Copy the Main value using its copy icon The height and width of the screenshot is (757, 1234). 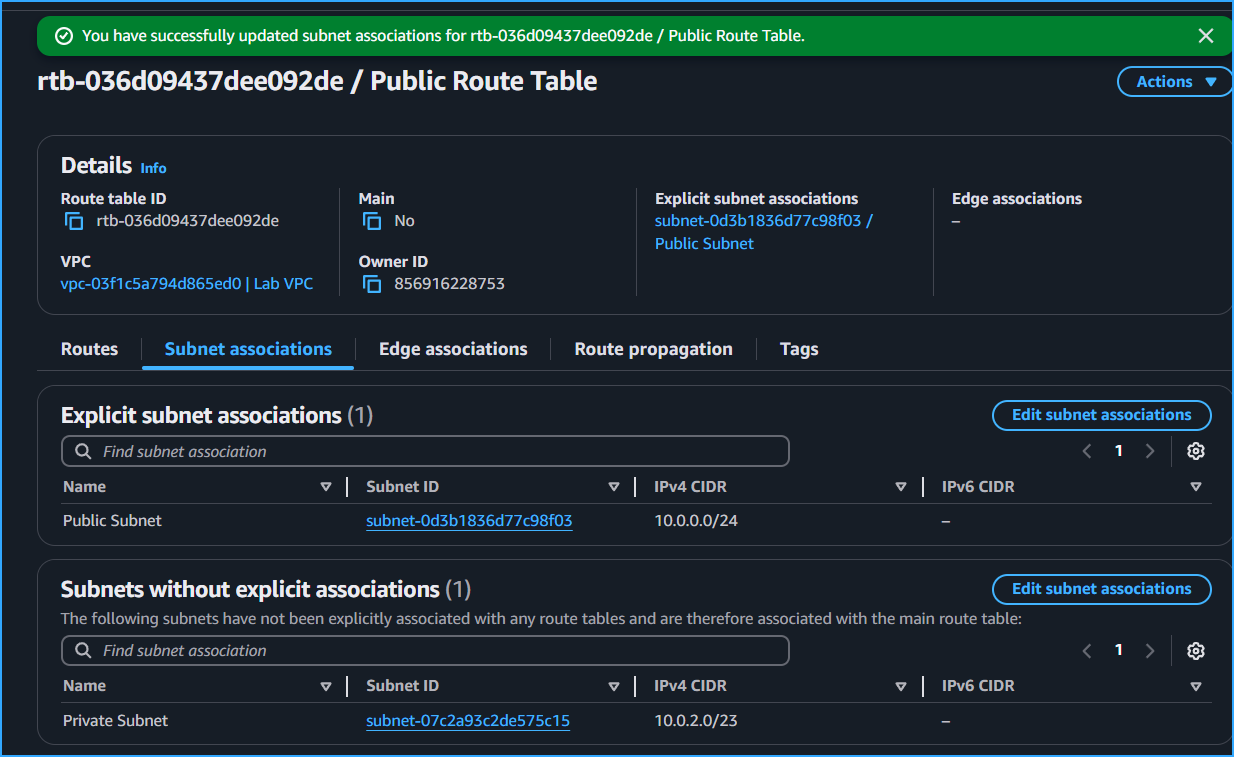[x=372, y=220]
